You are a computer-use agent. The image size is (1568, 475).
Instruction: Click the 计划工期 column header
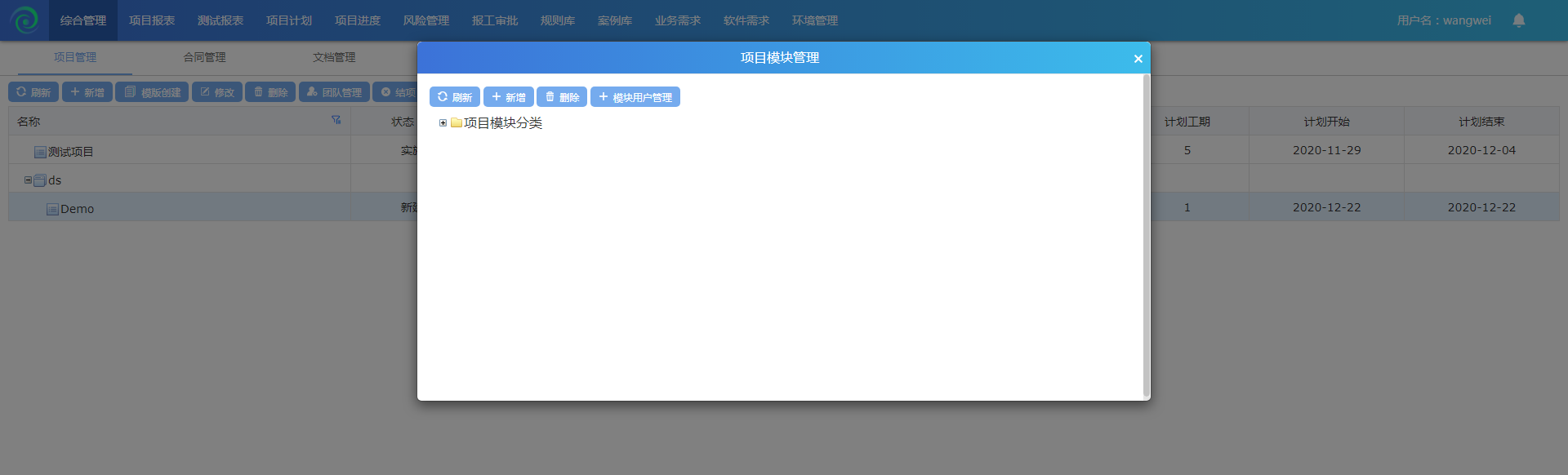coord(1187,122)
